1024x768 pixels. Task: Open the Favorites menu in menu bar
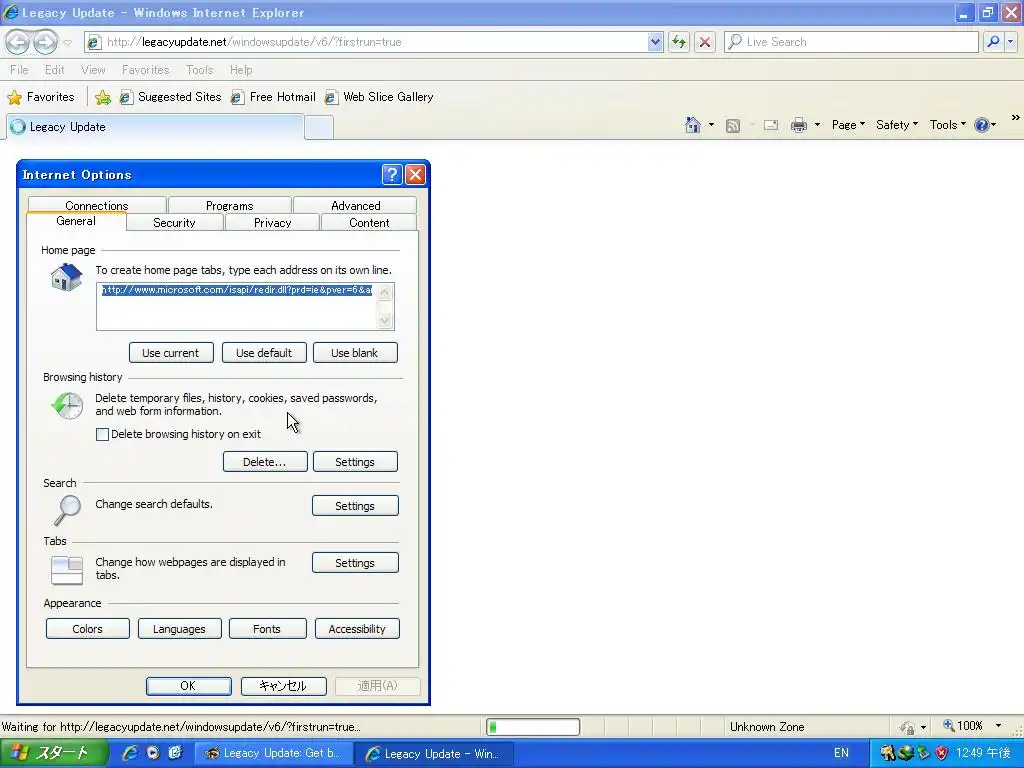click(146, 70)
